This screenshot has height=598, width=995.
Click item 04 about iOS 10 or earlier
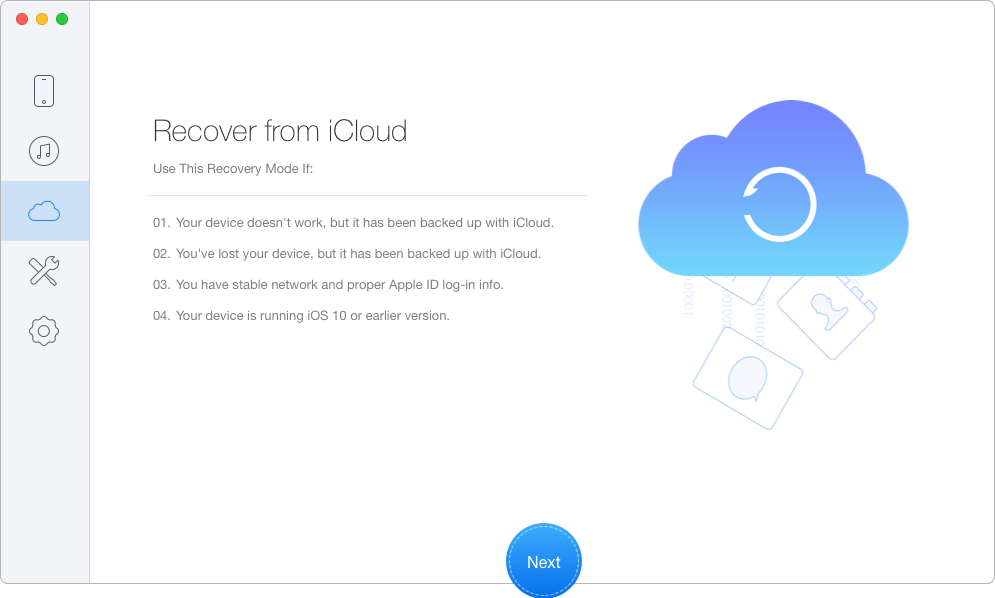[x=301, y=316]
